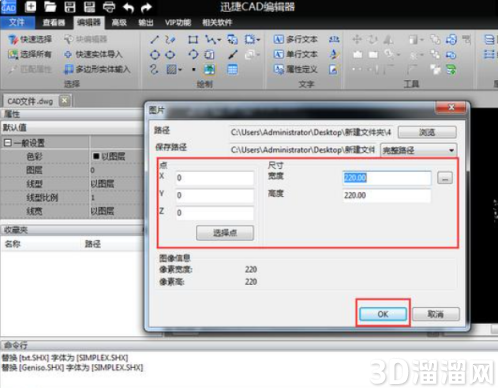Open the 完整路径 save path dropdown
This screenshot has width=498, height=388.
point(419,150)
